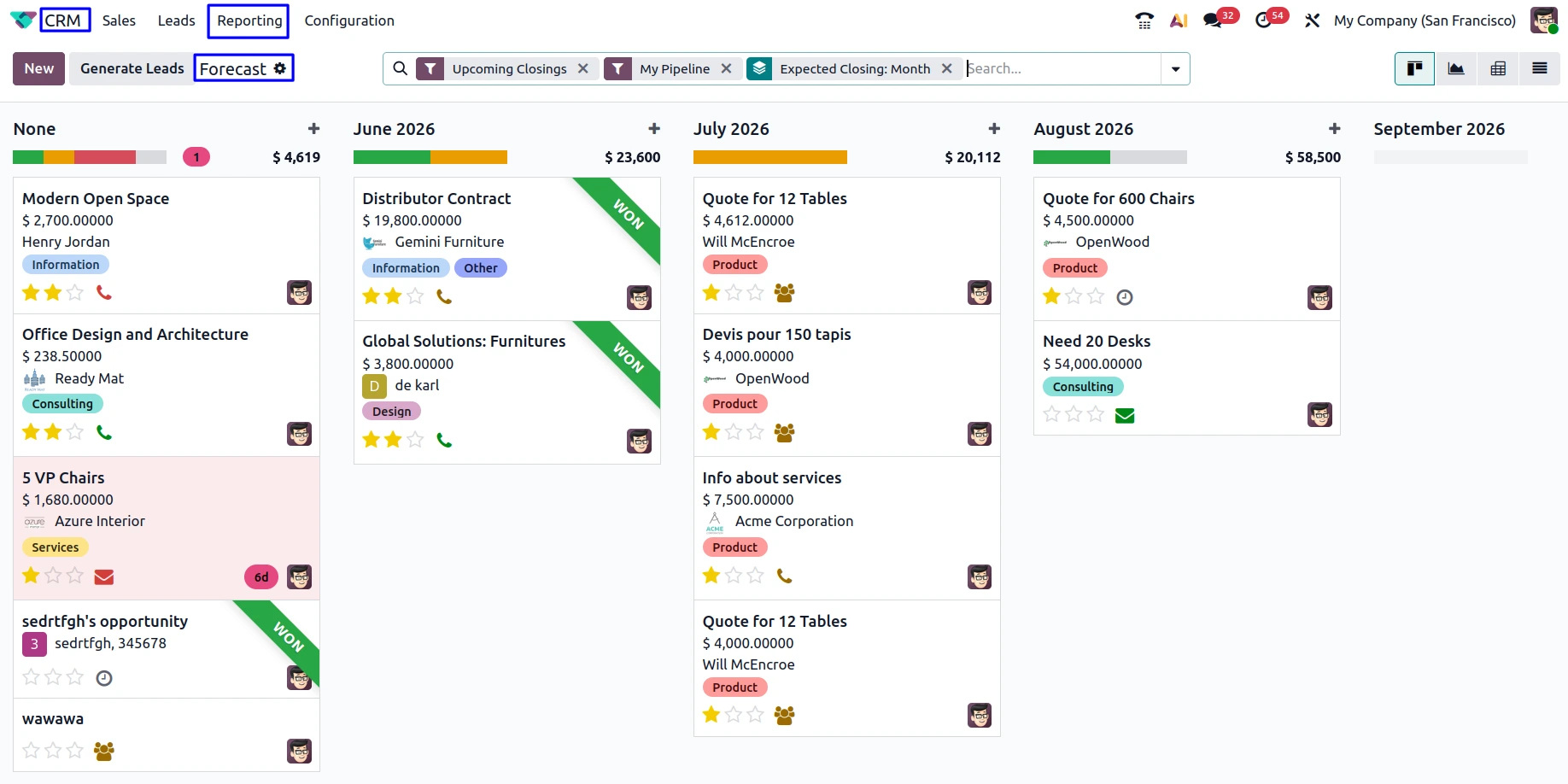Open messages icon with 32 badge
1568x784 pixels.
click(1213, 20)
